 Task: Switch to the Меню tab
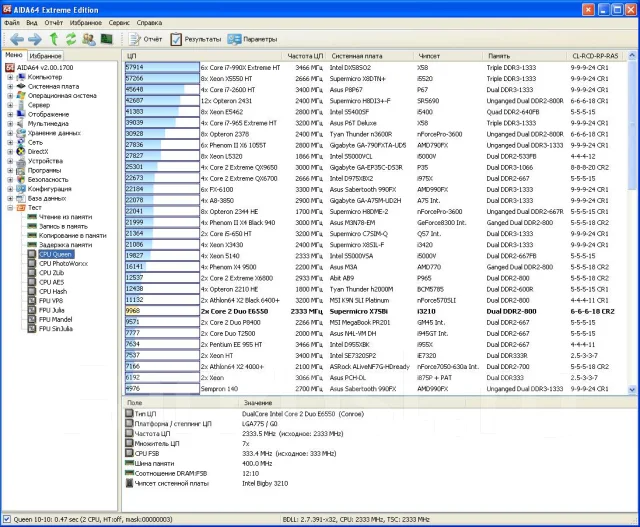[x=14, y=55]
